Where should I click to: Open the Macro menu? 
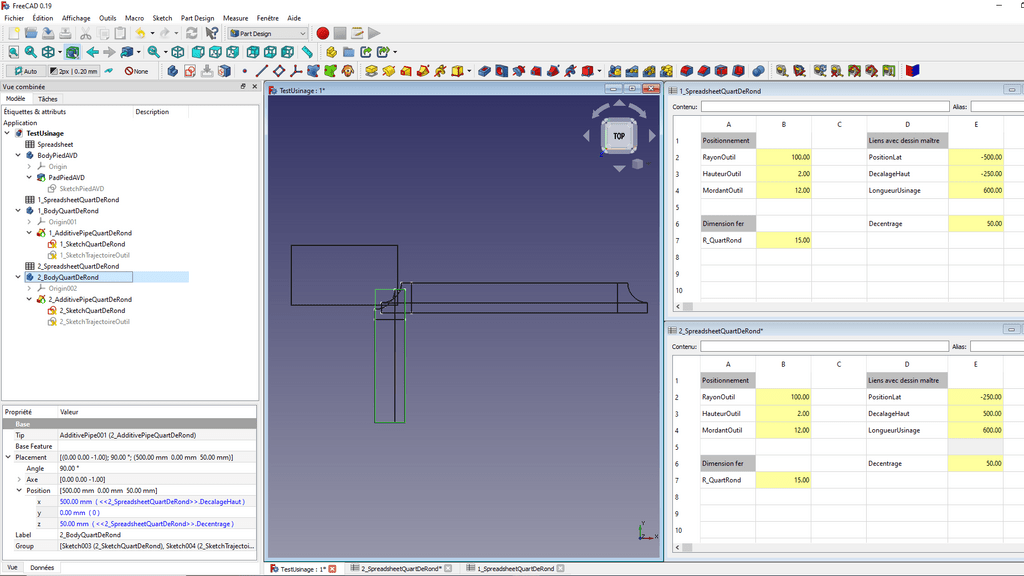pos(135,18)
